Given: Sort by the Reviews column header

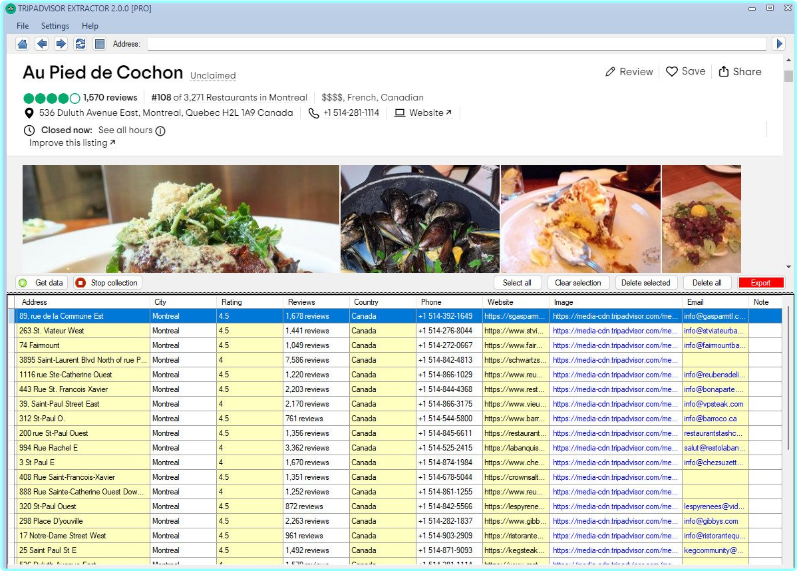Looking at the screenshot, I should click(x=316, y=302).
